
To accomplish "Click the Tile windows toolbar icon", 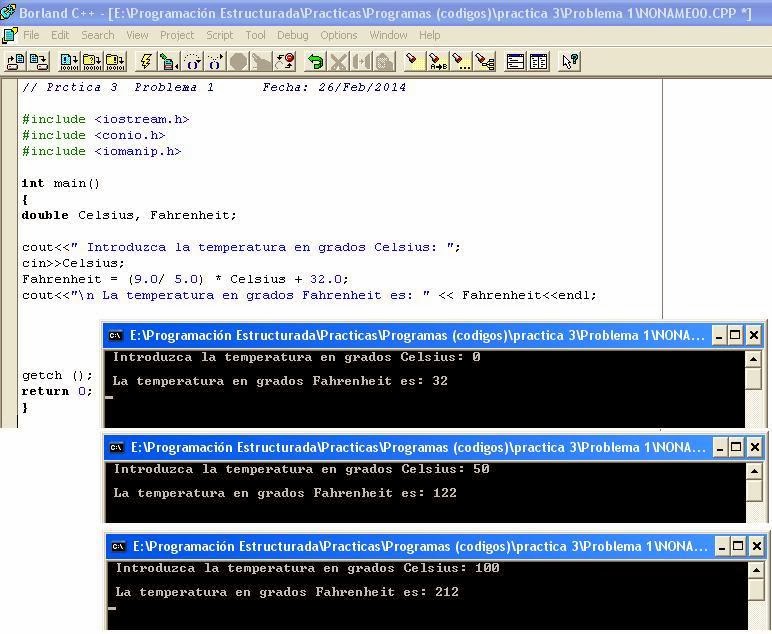I will coord(538,62).
